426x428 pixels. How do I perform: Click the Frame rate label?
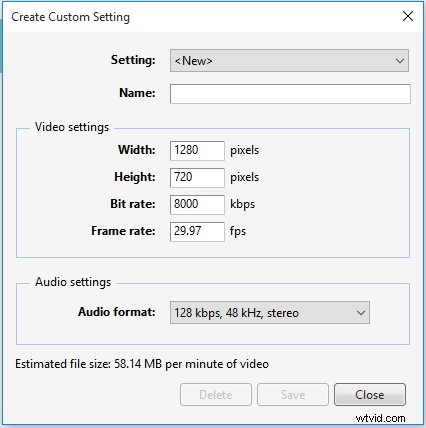pyautogui.click(x=123, y=231)
